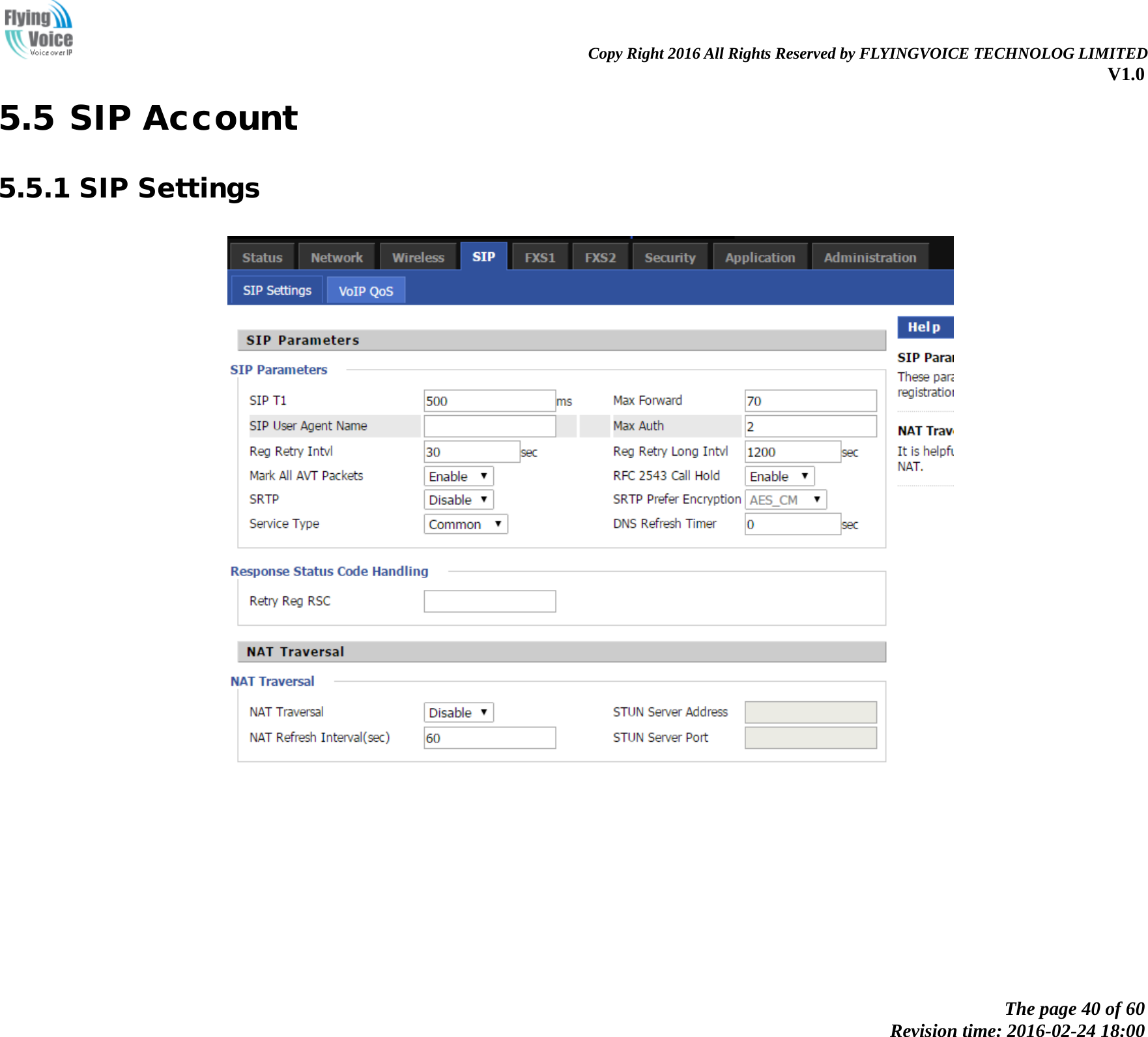Switch to the VoIP QoS sub-tab
This screenshot has height=1037, width=1148.
366,290
